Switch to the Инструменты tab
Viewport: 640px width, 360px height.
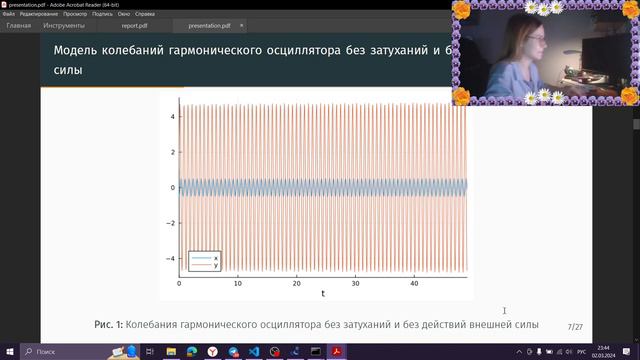pyautogui.click(x=64, y=25)
